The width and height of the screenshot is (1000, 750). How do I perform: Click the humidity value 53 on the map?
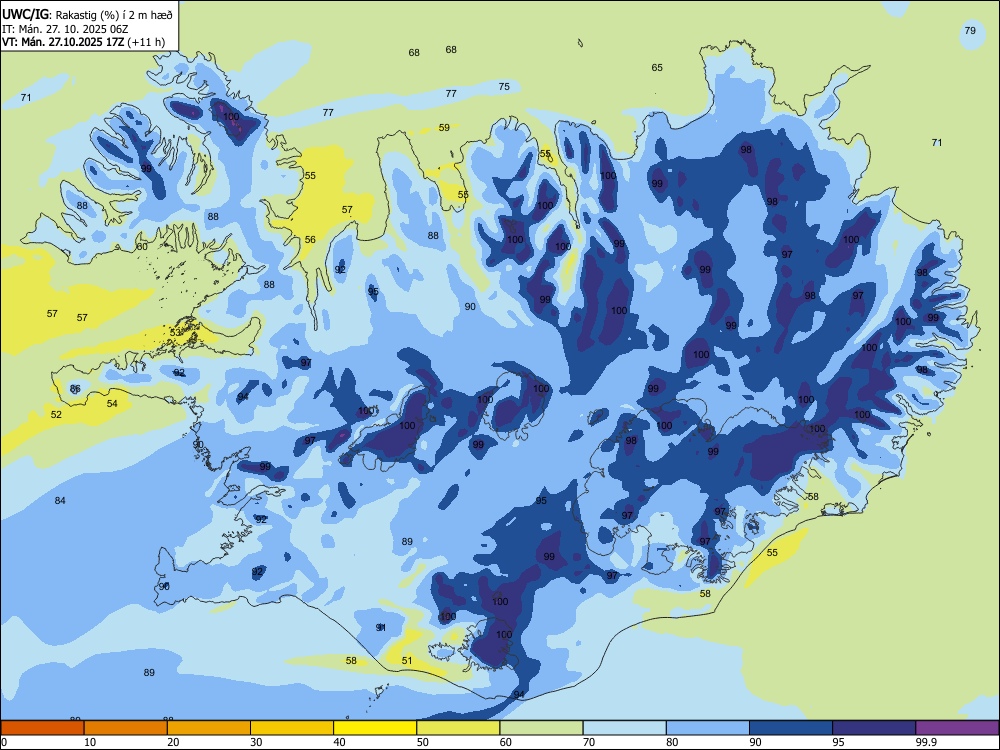(175, 332)
